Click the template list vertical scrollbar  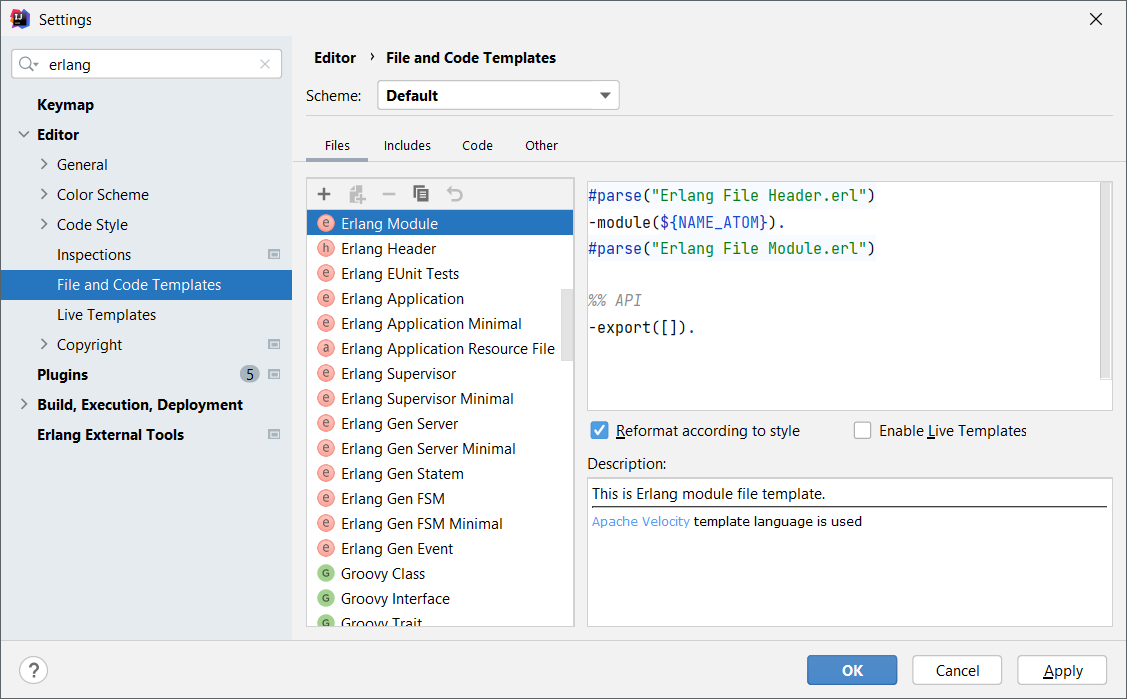(567, 324)
